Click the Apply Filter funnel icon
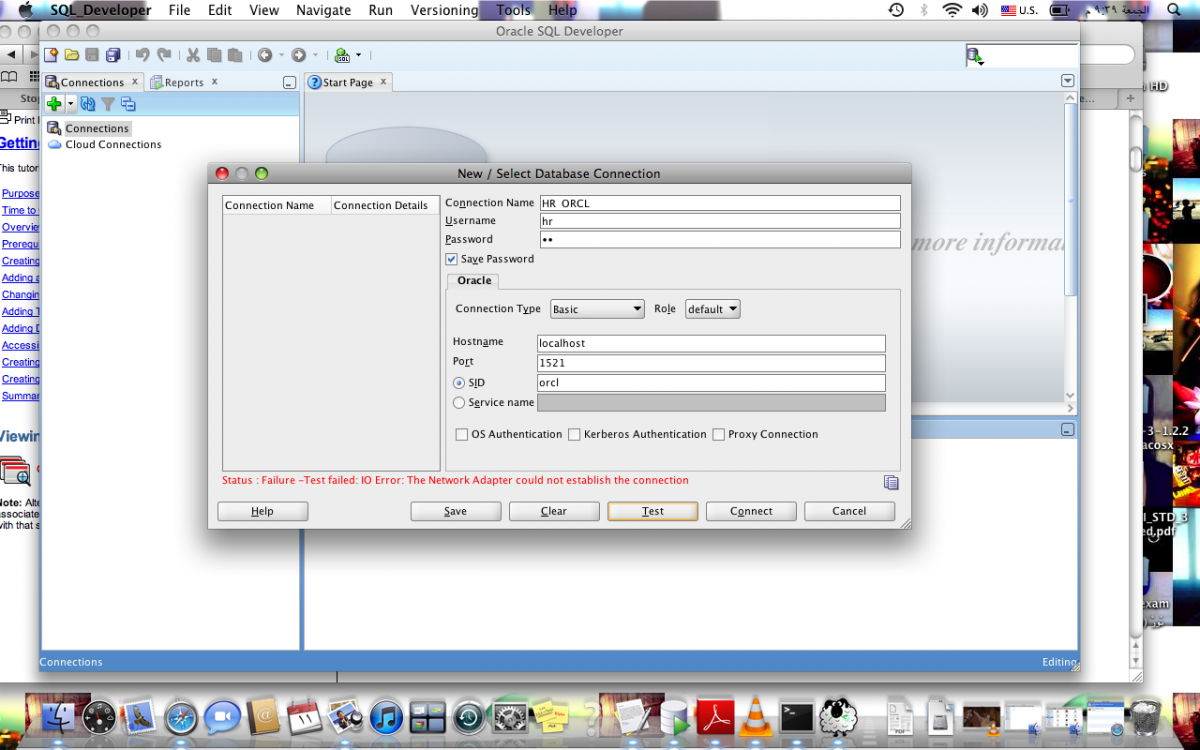Image resolution: width=1200 pixels, height=750 pixels. click(108, 104)
